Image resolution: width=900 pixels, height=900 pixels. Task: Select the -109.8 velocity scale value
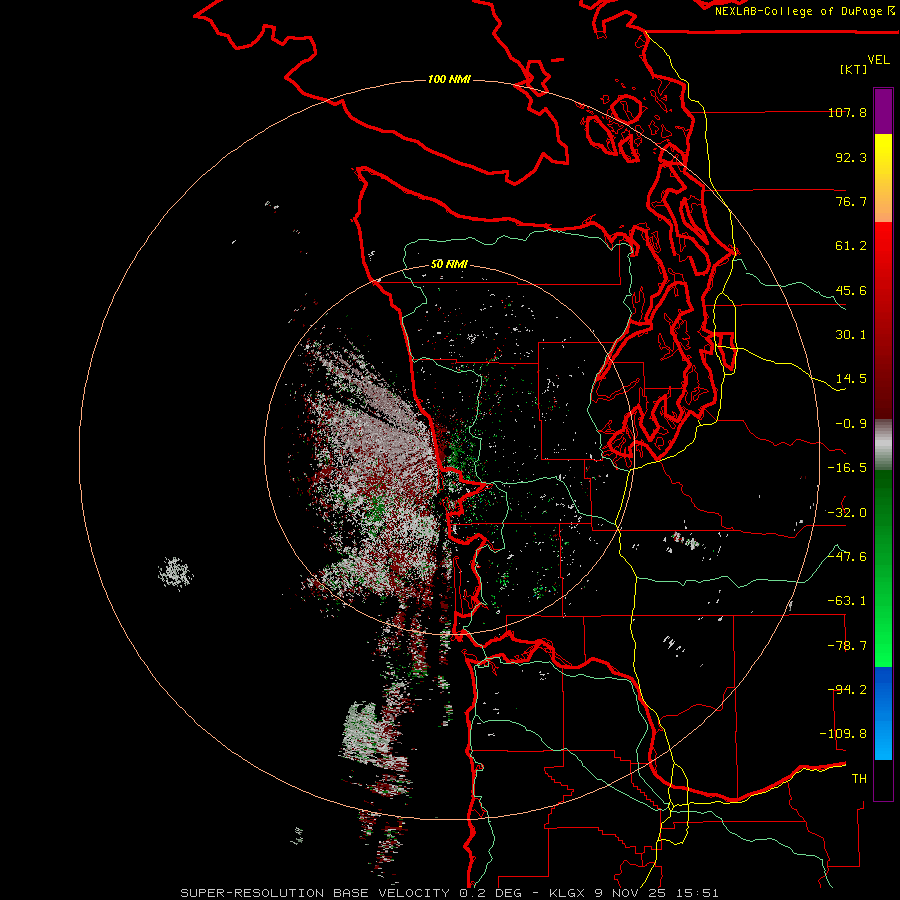[843, 734]
